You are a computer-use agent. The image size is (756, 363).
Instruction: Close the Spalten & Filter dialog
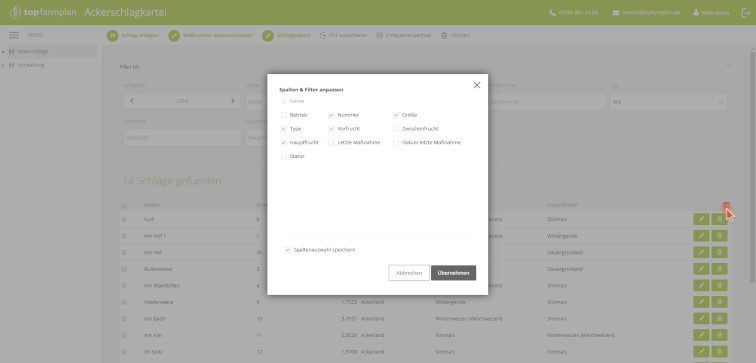coord(476,85)
